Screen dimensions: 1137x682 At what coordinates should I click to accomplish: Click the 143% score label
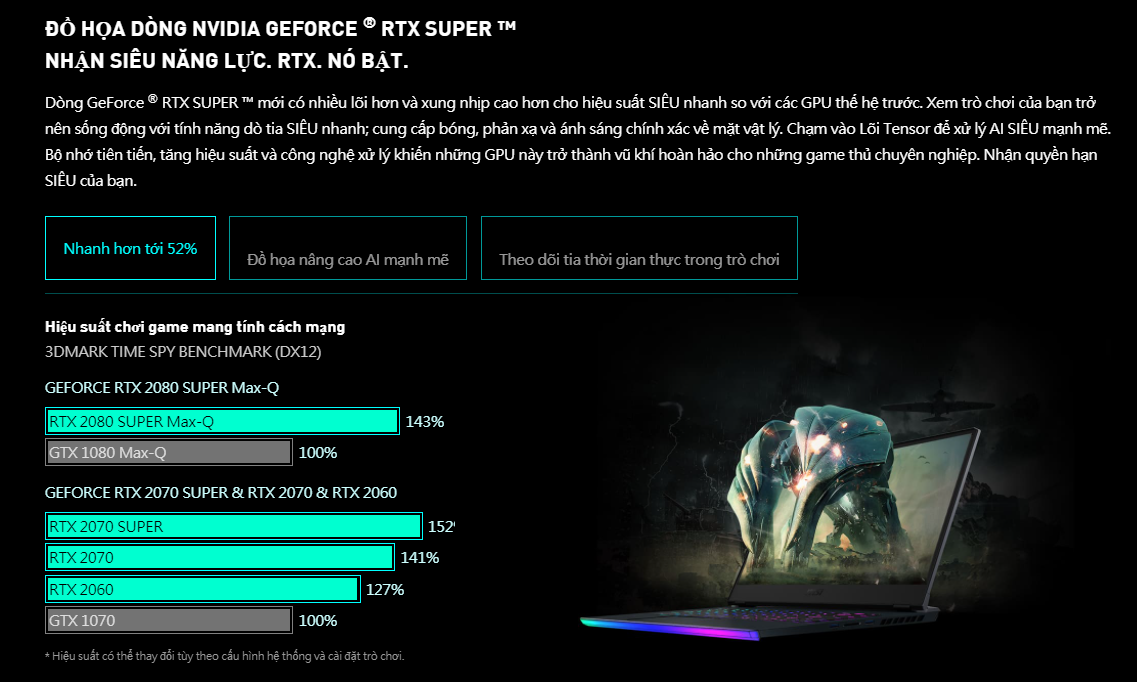[424, 422]
